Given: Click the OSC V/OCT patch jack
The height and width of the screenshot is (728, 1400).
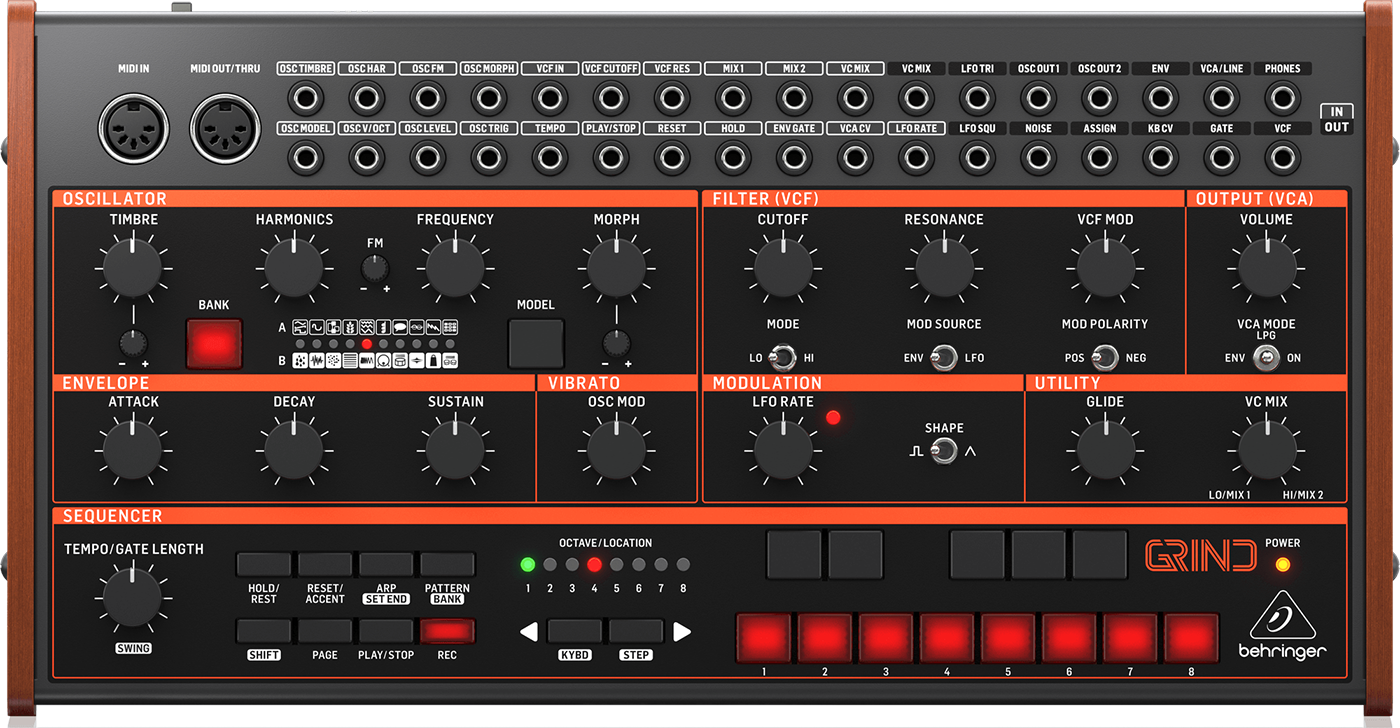Looking at the screenshot, I should pyautogui.click(x=367, y=158).
